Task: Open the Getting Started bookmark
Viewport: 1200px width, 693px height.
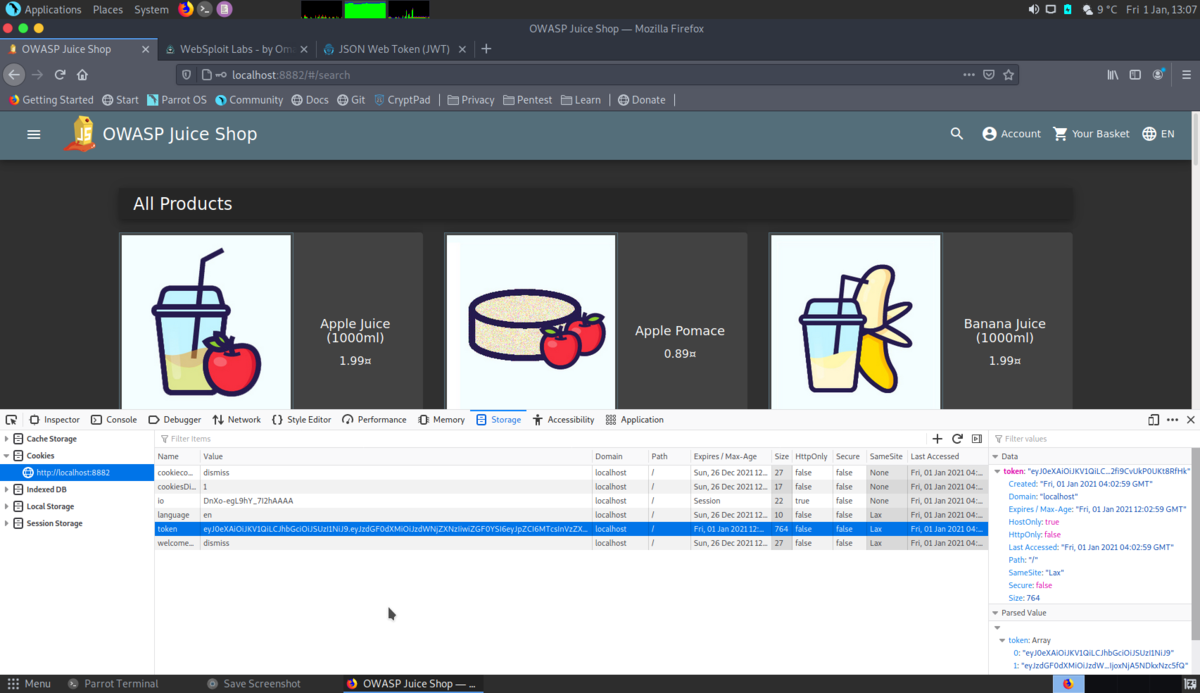Action: tap(51, 100)
